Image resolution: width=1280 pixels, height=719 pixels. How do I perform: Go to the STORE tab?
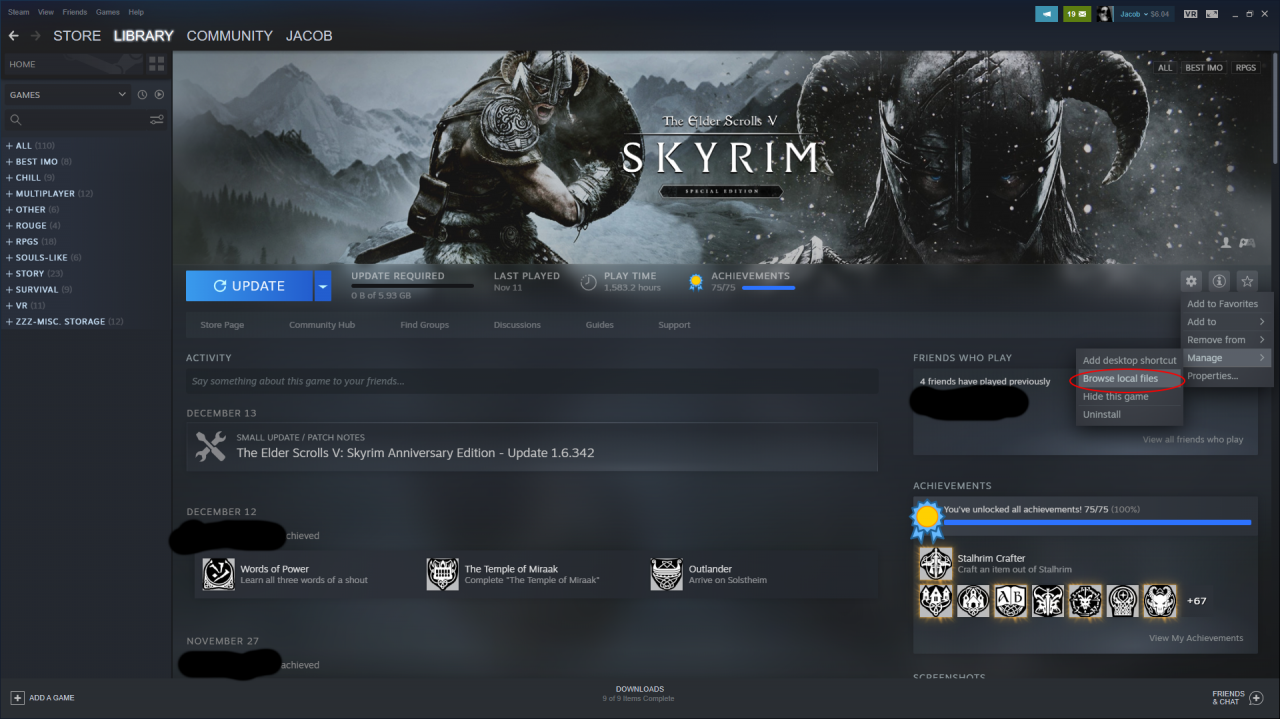[x=77, y=36]
